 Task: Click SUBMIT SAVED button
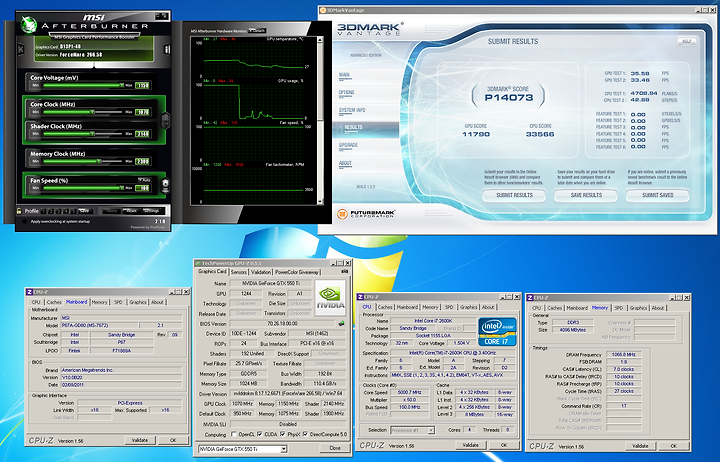pos(658,195)
